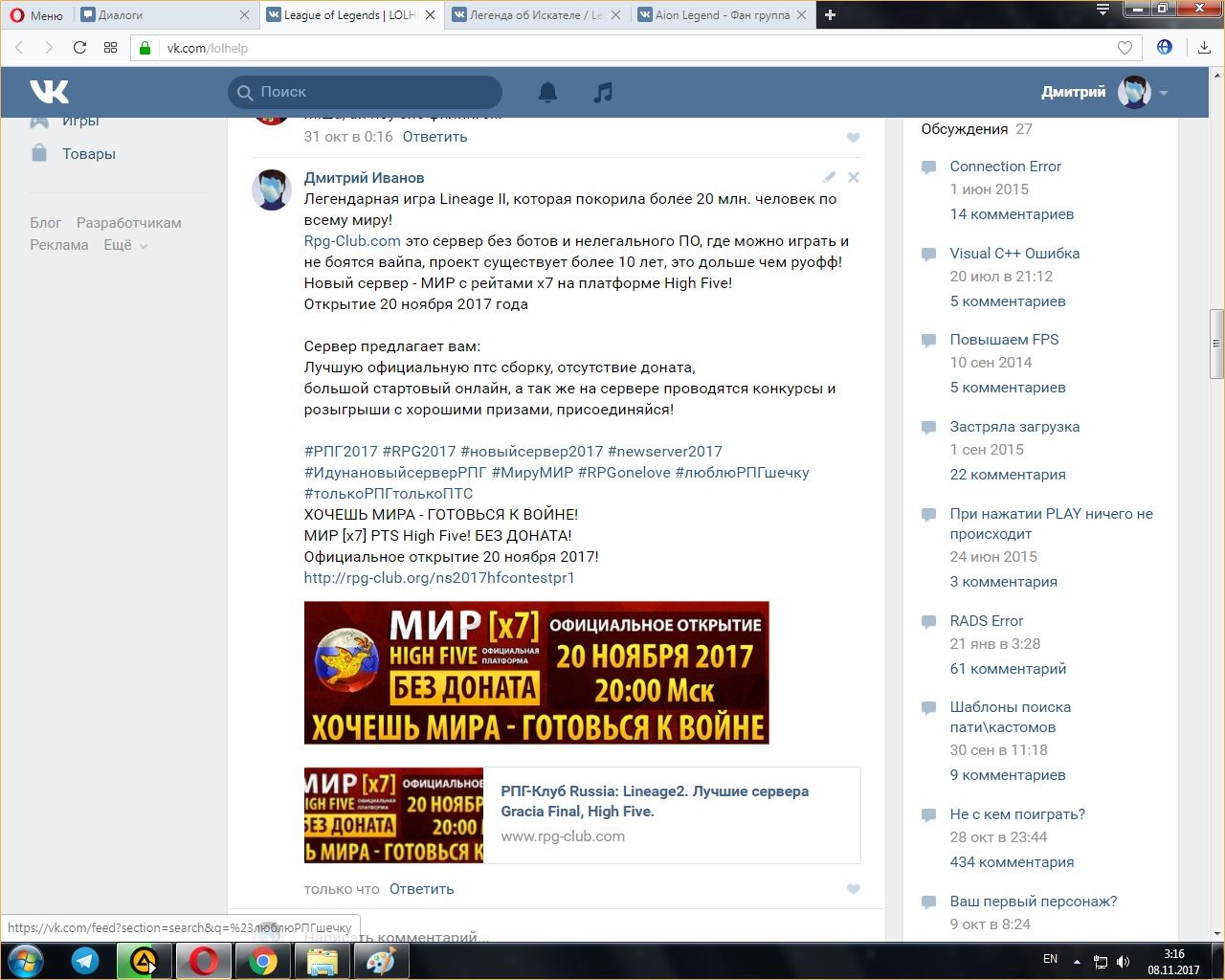The width and height of the screenshot is (1225, 980).
Task: Click the address bar URL
Action: (208, 48)
